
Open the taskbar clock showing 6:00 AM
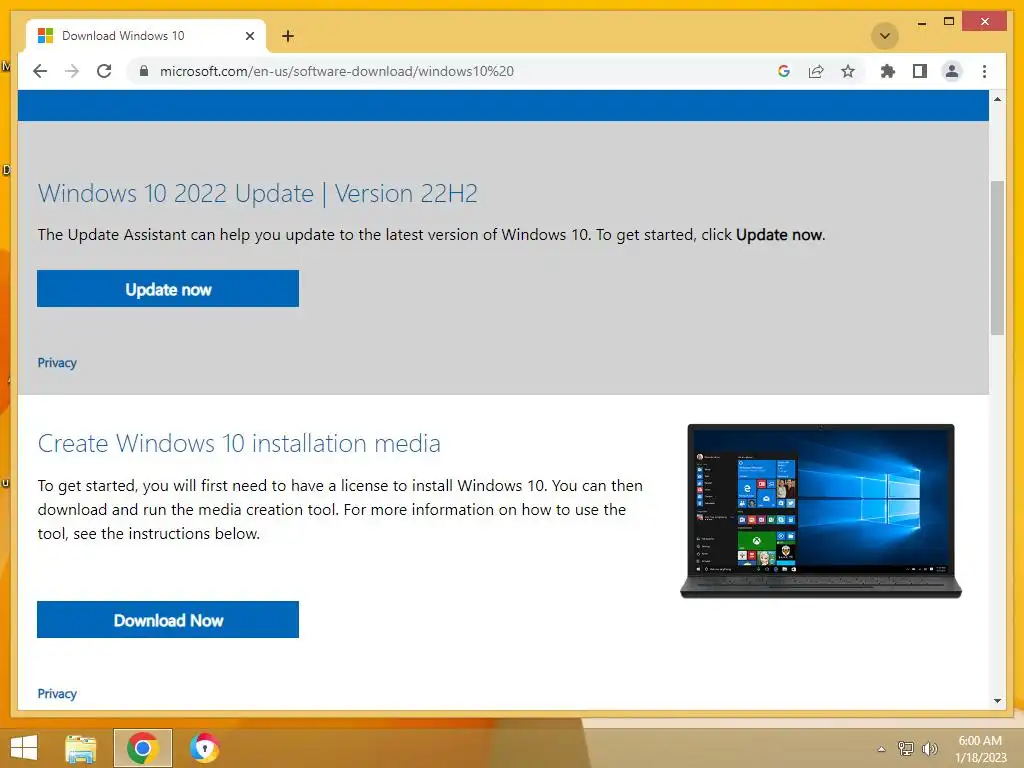tap(980, 748)
